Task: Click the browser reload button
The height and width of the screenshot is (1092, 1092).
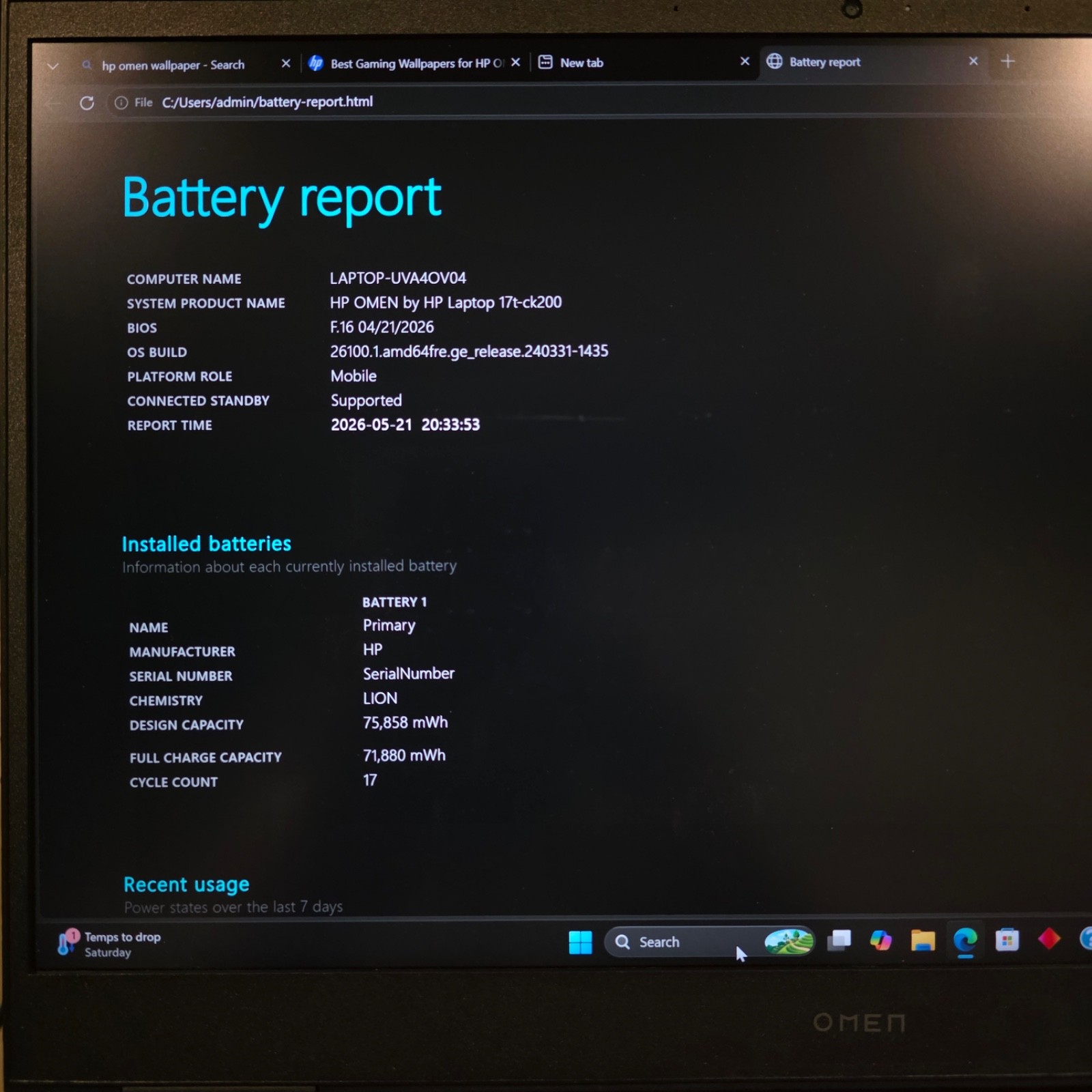Action: [87, 103]
